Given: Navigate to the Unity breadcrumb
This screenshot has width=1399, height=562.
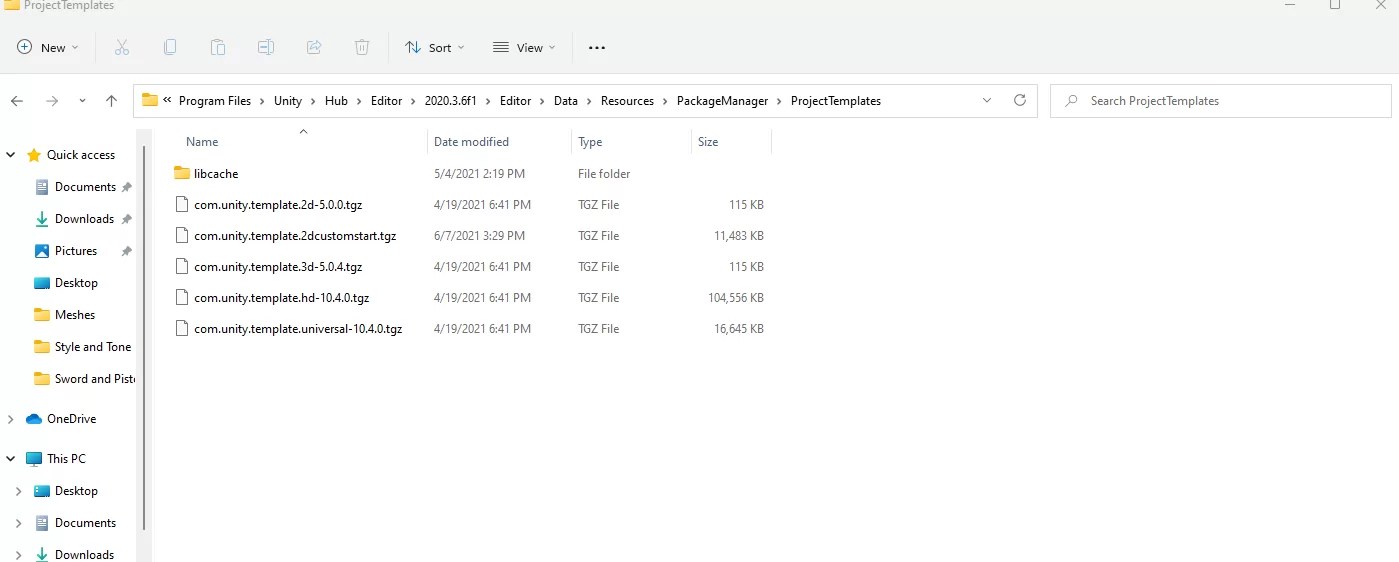Looking at the screenshot, I should click(x=288, y=101).
